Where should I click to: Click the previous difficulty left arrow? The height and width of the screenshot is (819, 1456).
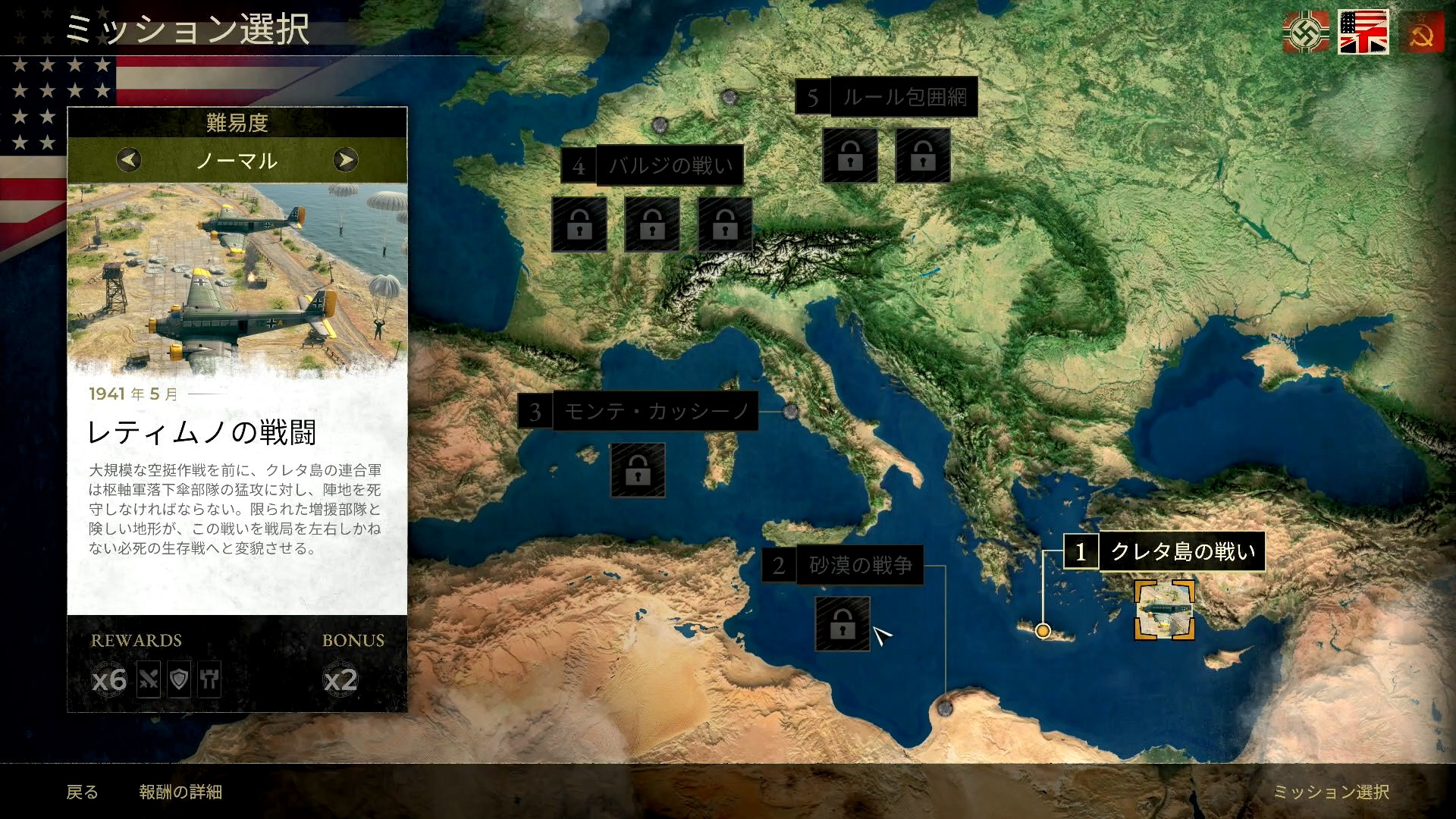coord(129,160)
